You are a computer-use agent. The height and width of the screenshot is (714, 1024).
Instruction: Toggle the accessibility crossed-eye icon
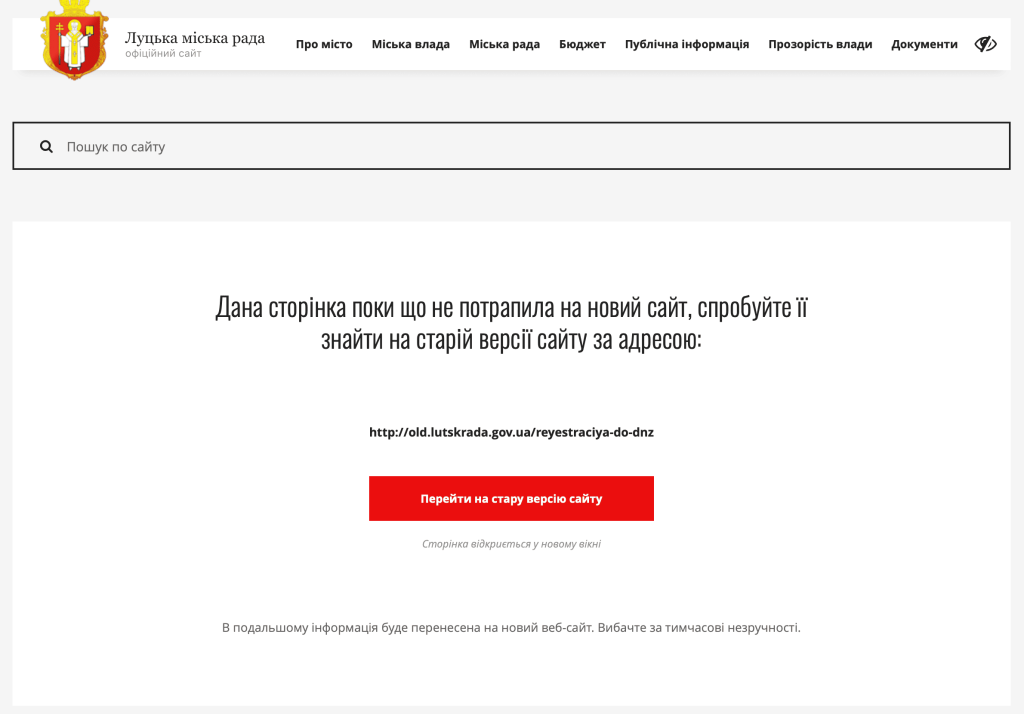[x=985, y=44]
